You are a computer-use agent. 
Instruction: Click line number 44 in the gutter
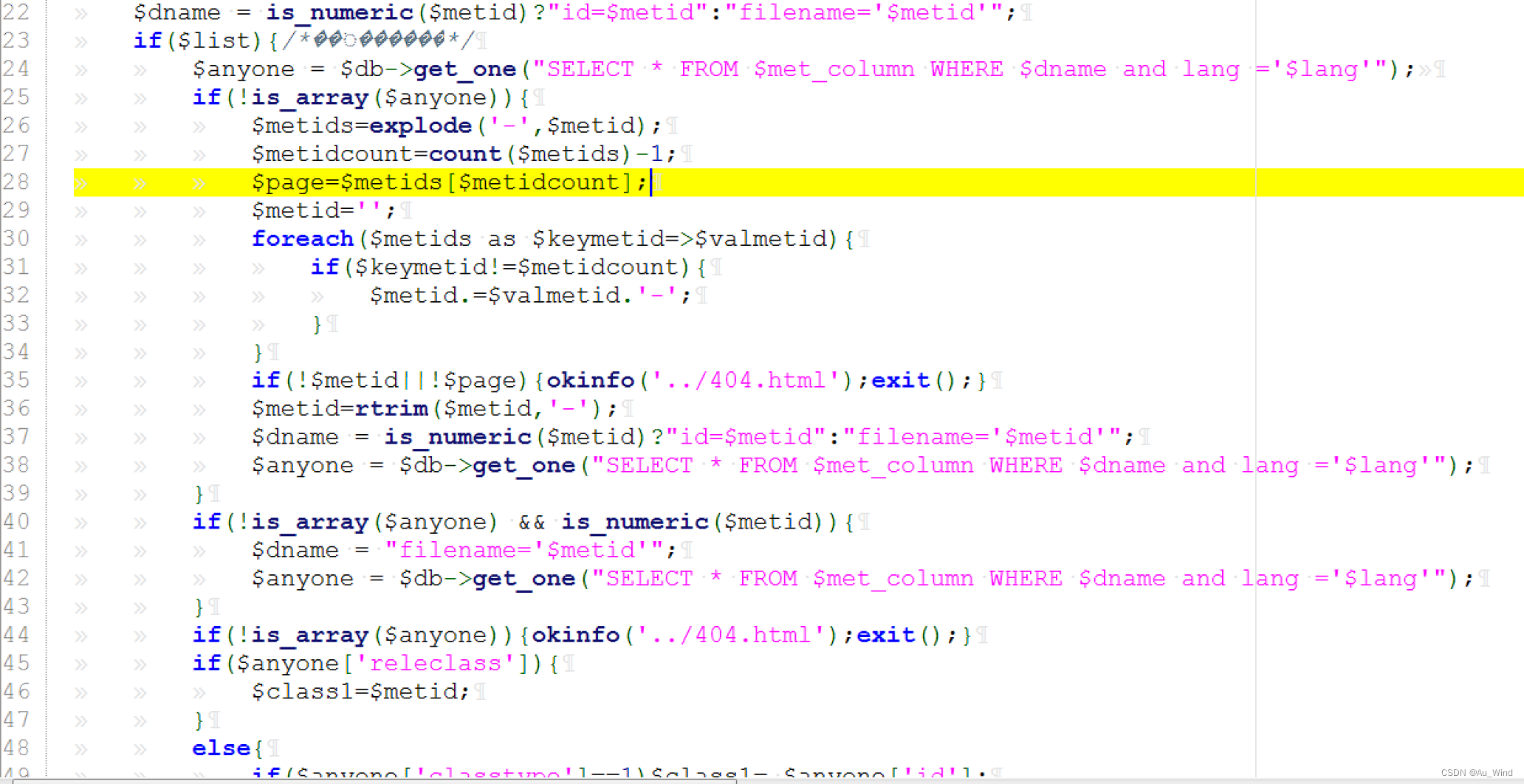[16, 635]
